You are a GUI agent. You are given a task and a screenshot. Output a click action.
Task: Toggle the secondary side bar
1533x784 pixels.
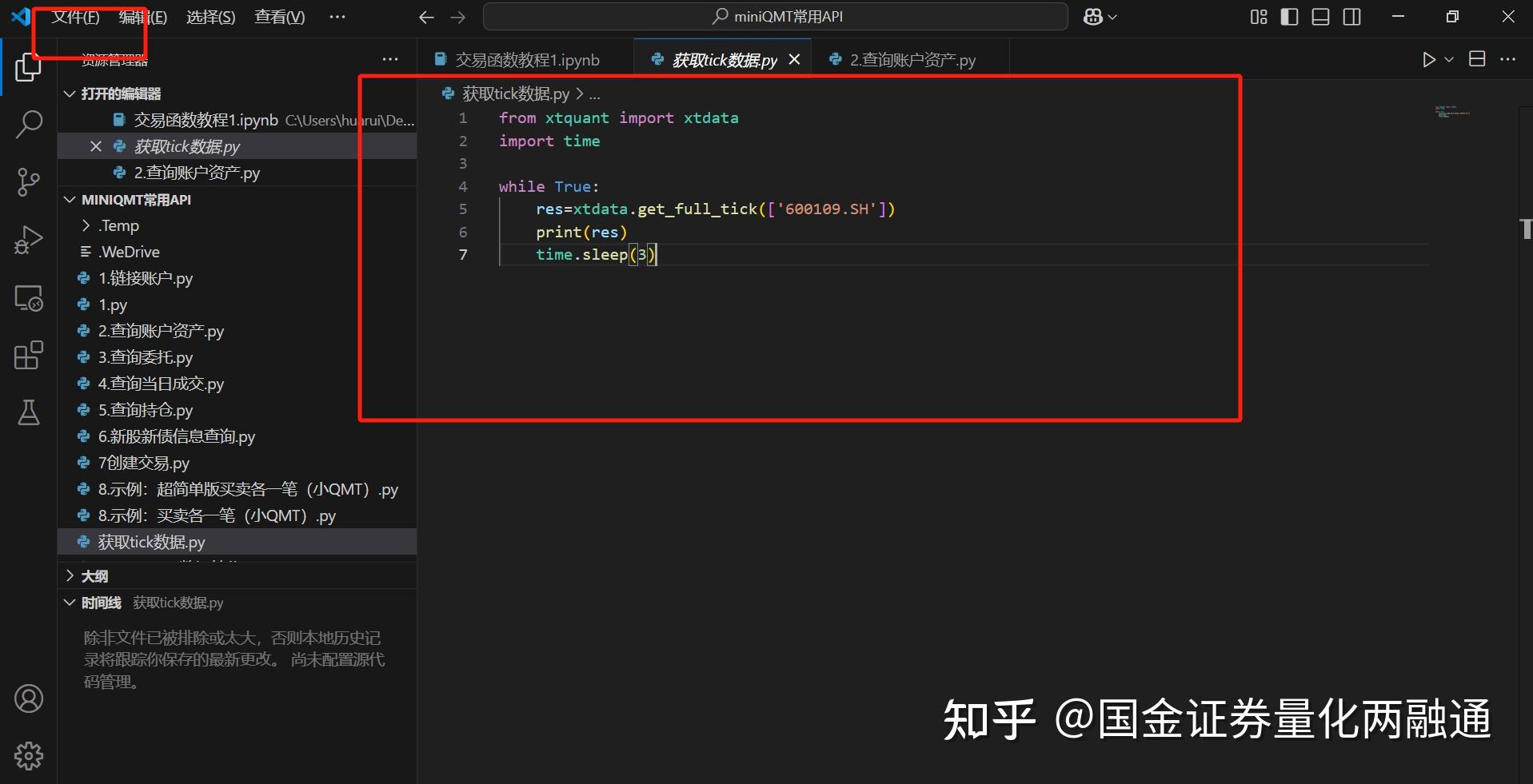tap(1351, 16)
